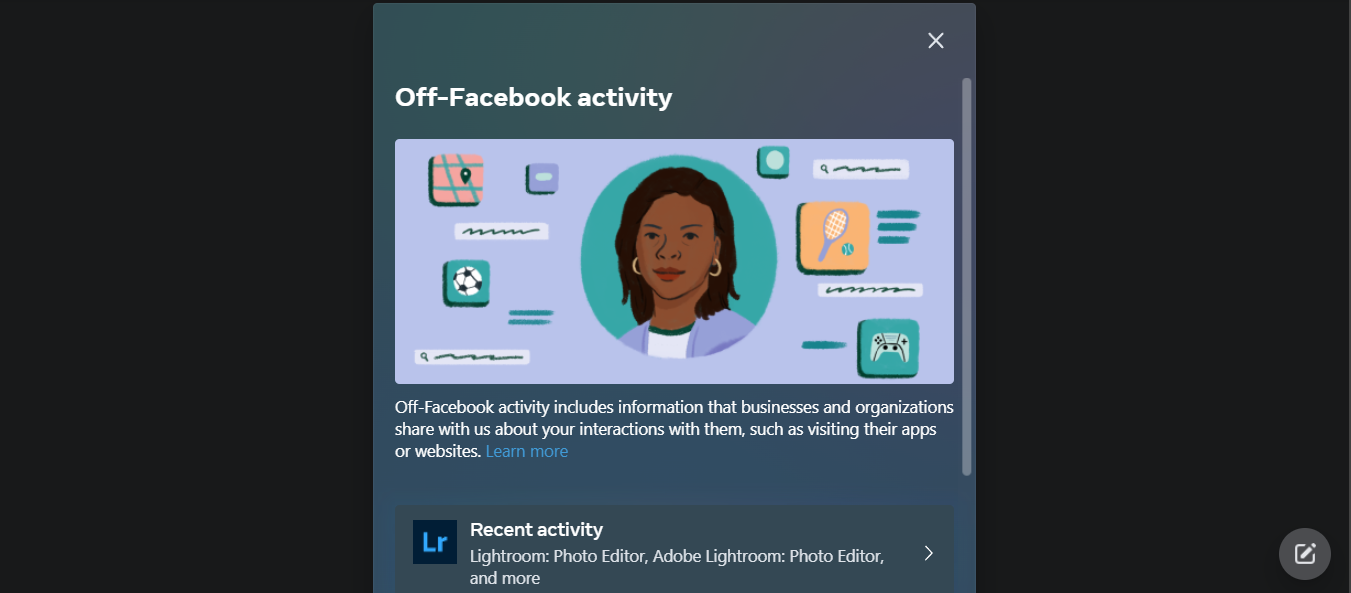Screen dimensions: 1351x593
Task: Click the Lightroom Lr app icon
Action: pyautogui.click(x=435, y=542)
